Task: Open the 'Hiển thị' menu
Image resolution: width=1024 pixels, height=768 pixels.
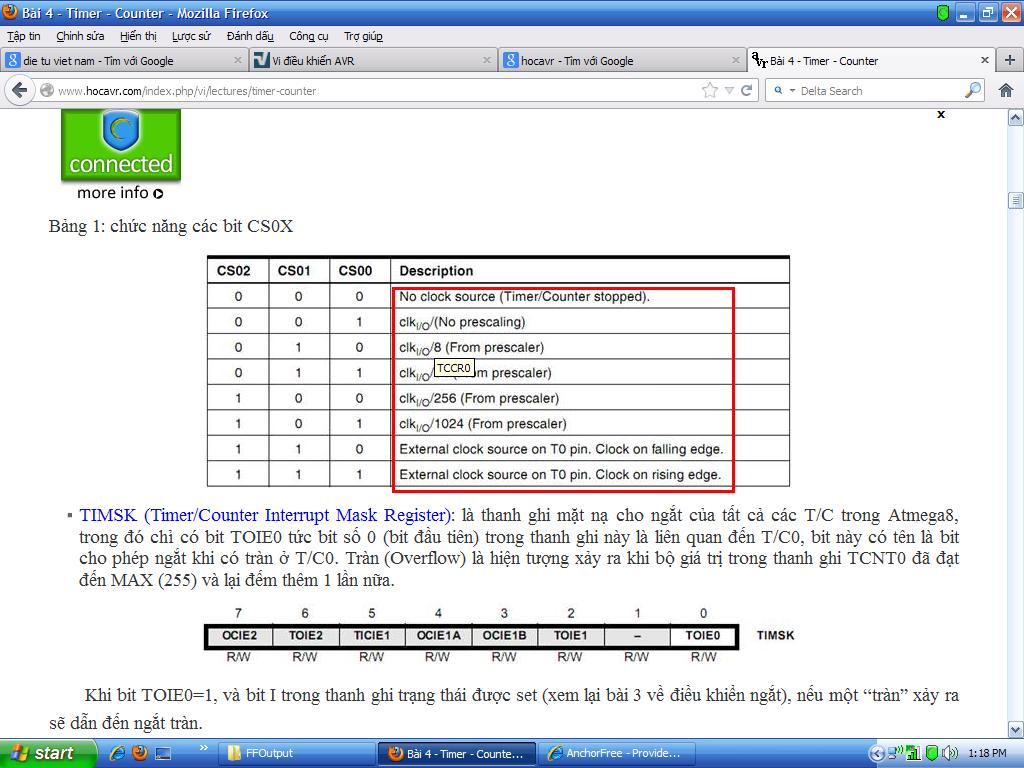Action: pos(138,36)
